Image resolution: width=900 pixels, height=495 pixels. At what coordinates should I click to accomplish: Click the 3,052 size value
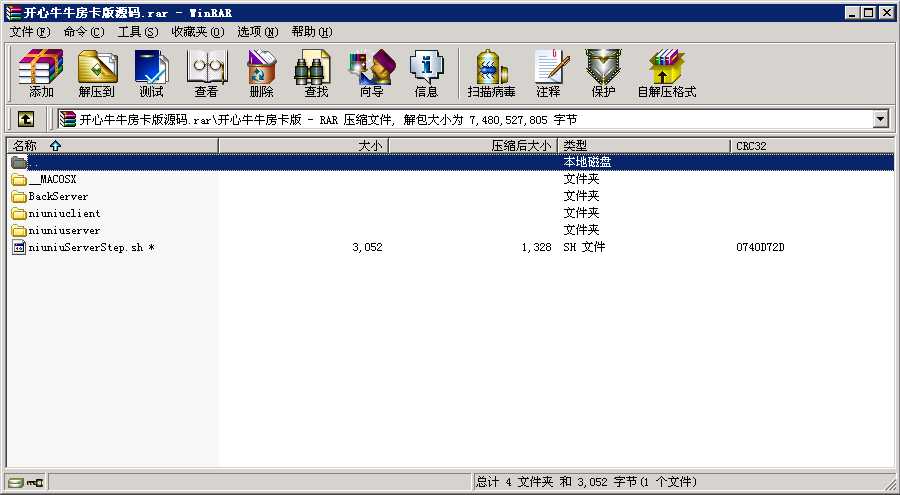click(367, 248)
